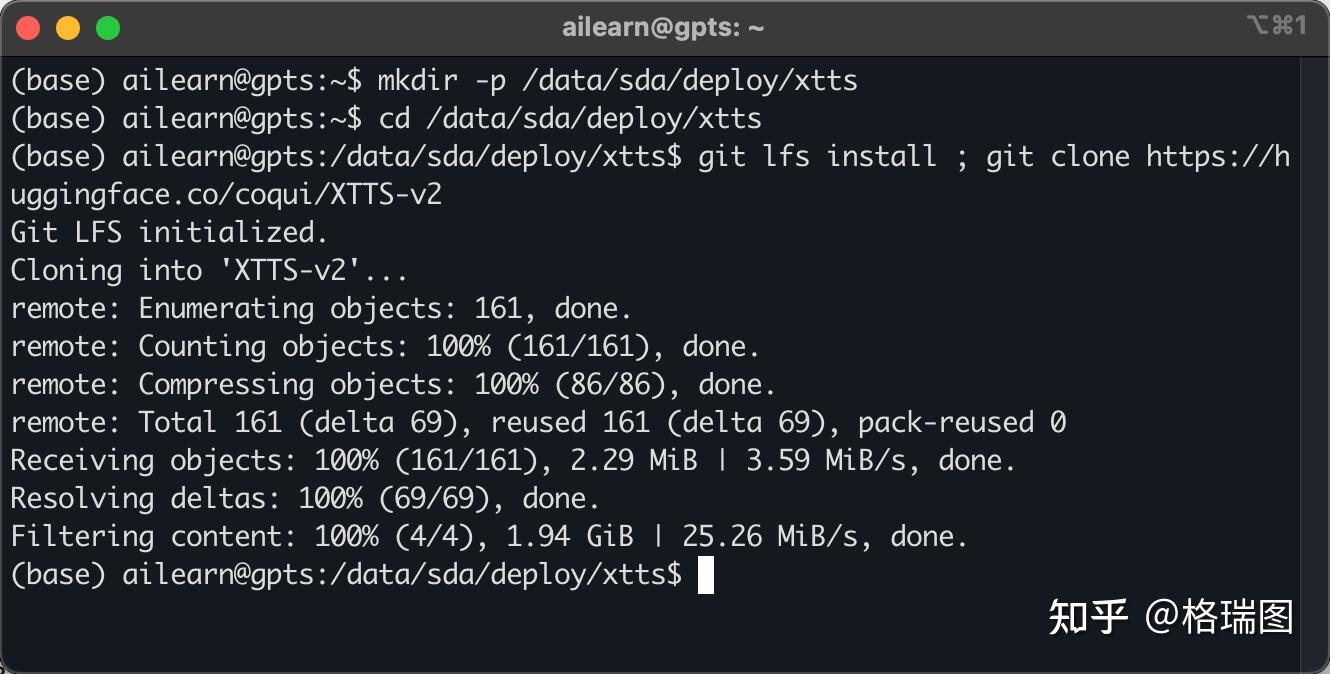Minimize the terminal using the yellow button

click(67, 28)
